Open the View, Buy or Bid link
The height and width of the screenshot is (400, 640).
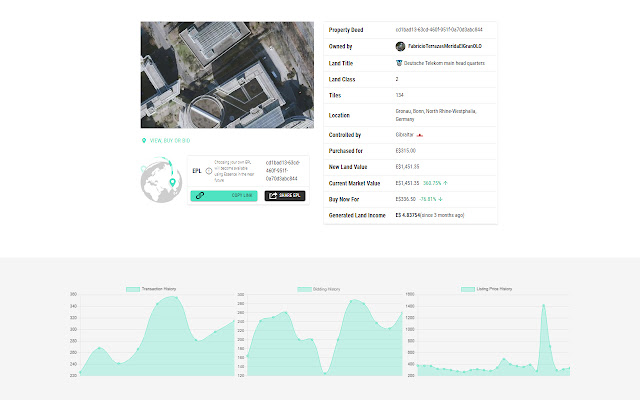(170, 140)
